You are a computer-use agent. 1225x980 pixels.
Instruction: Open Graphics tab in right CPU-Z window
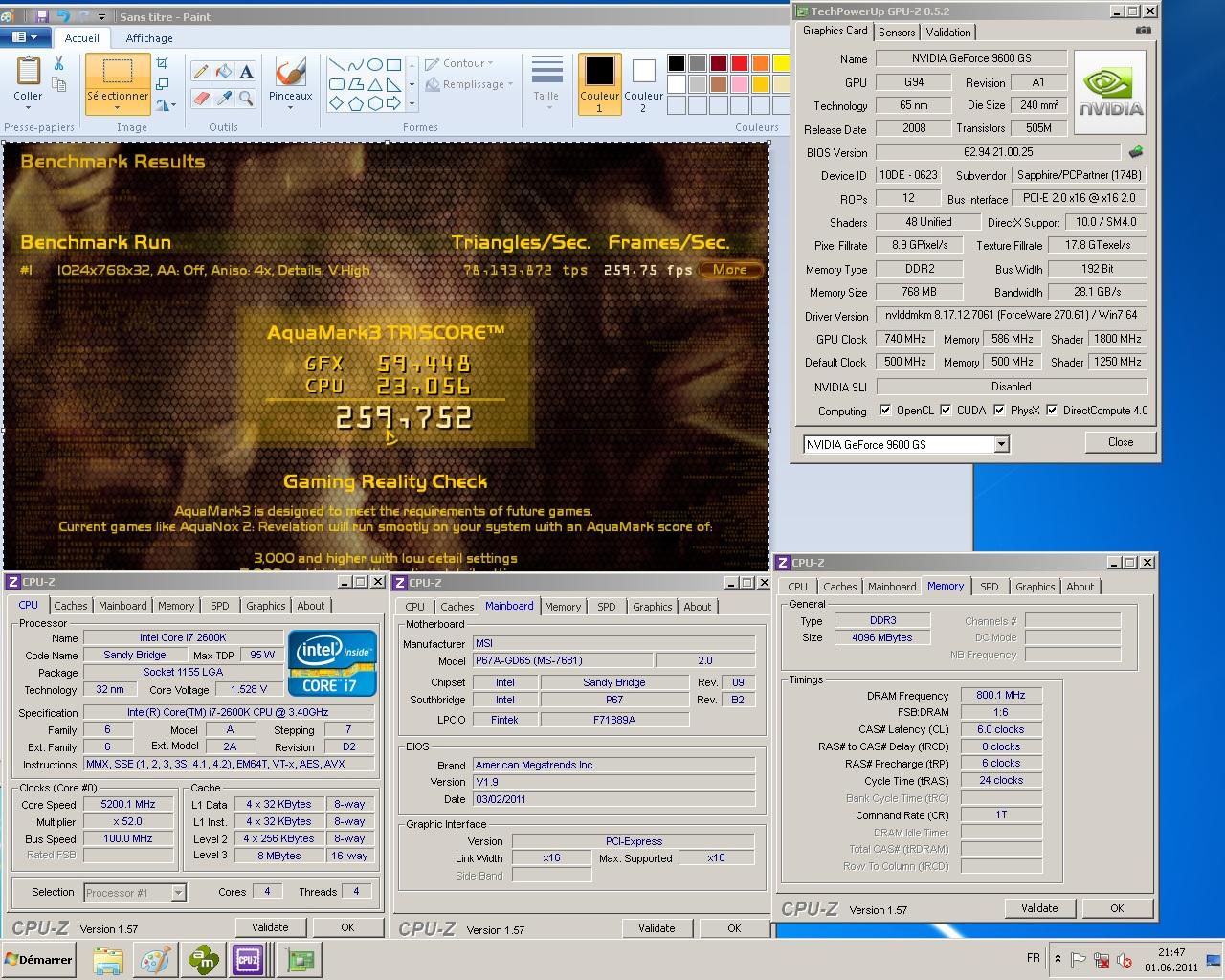coord(1035,587)
